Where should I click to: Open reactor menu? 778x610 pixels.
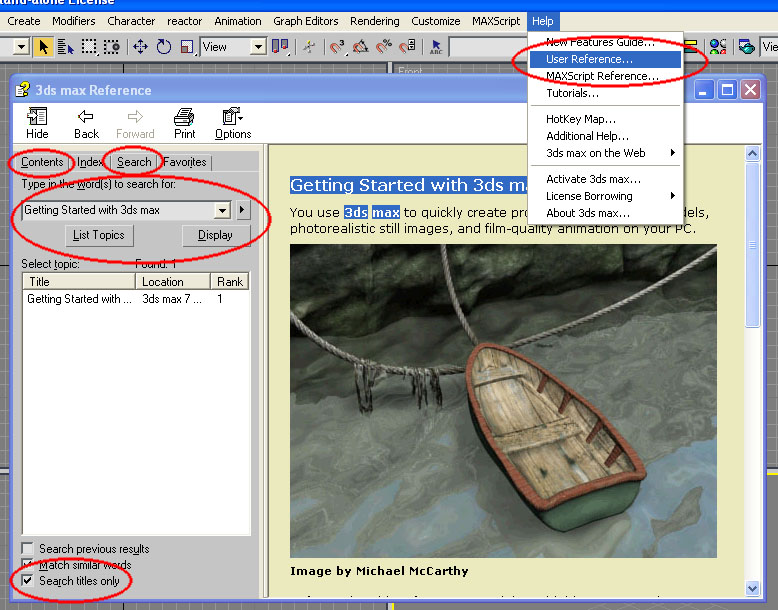click(x=184, y=21)
